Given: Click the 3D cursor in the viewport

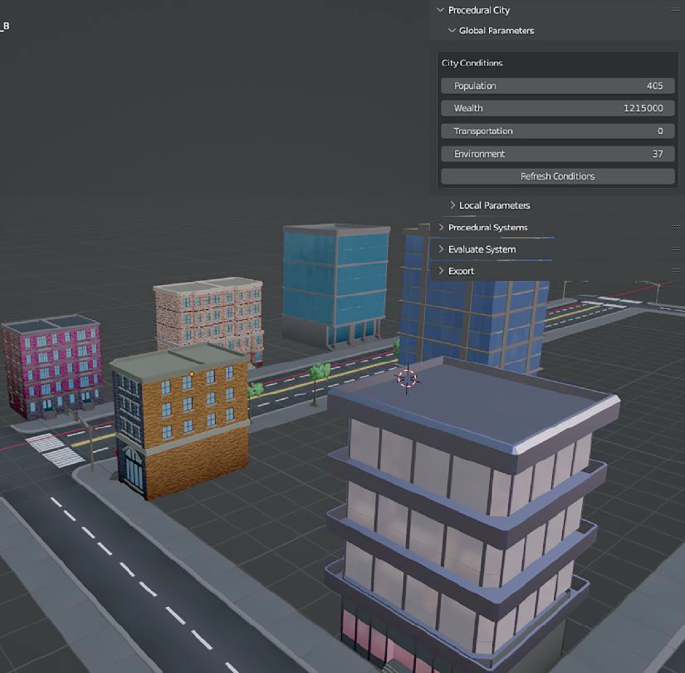Looking at the screenshot, I should pos(407,379).
